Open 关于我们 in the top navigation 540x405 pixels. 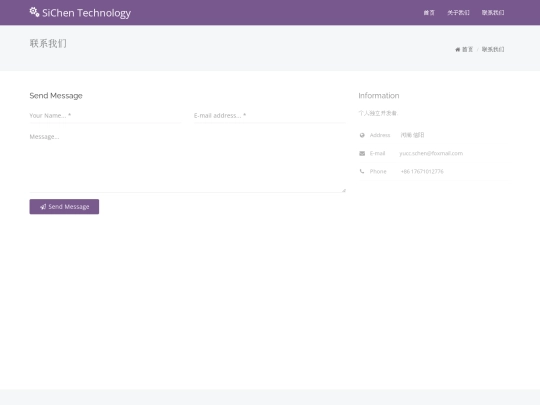458,13
